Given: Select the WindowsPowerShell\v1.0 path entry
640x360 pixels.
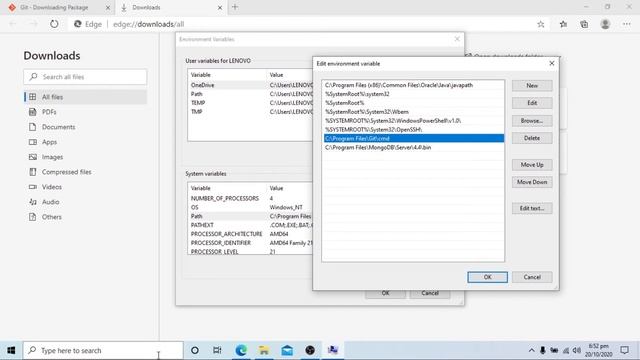Looking at the screenshot, I should click(x=413, y=121).
